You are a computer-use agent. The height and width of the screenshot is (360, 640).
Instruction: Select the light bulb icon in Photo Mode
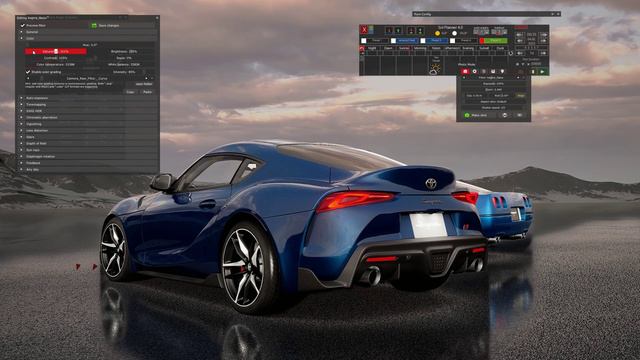(x=502, y=71)
